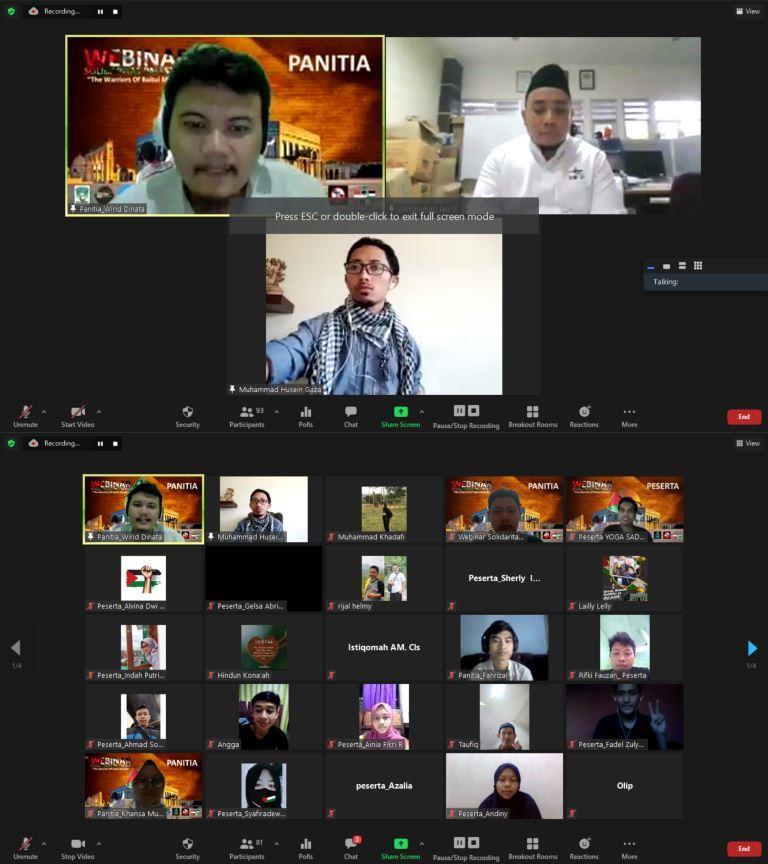Screen dimensions: 768x864
Task: Select the Istiqomah AM. Cls participant tile
Action: pyautogui.click(x=384, y=647)
